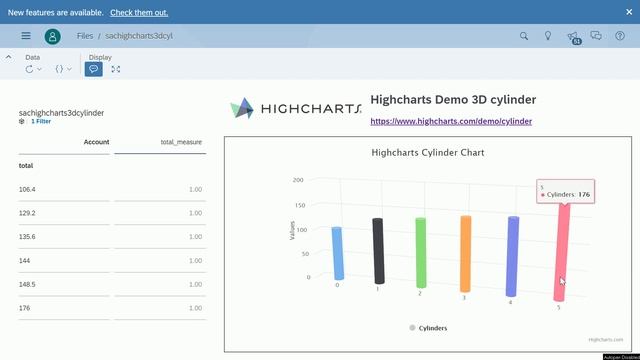Toggle the comment mode button
640x360 pixels.
[x=93, y=69]
